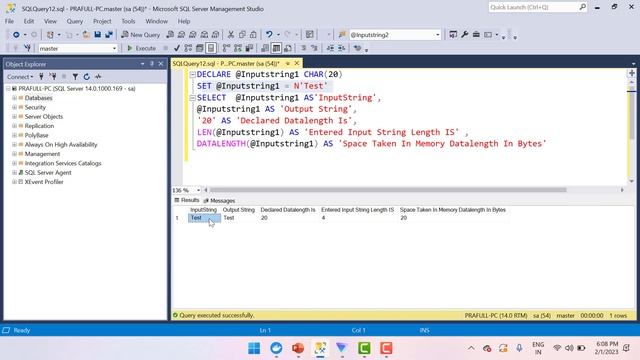Click the Parse checkmark icon
This screenshot has height=360, width=640.
point(177,48)
